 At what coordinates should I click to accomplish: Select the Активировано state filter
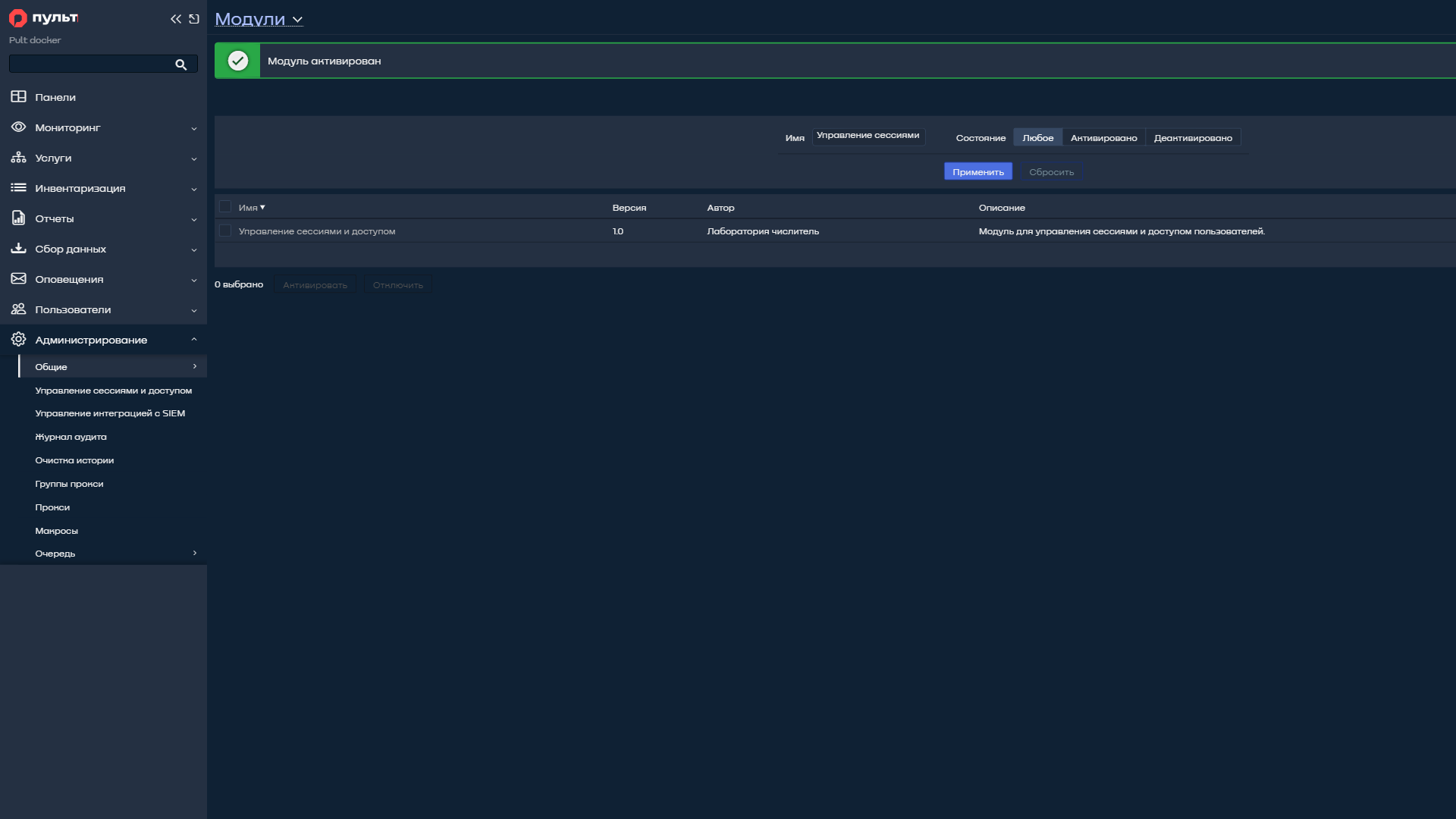tap(1103, 137)
